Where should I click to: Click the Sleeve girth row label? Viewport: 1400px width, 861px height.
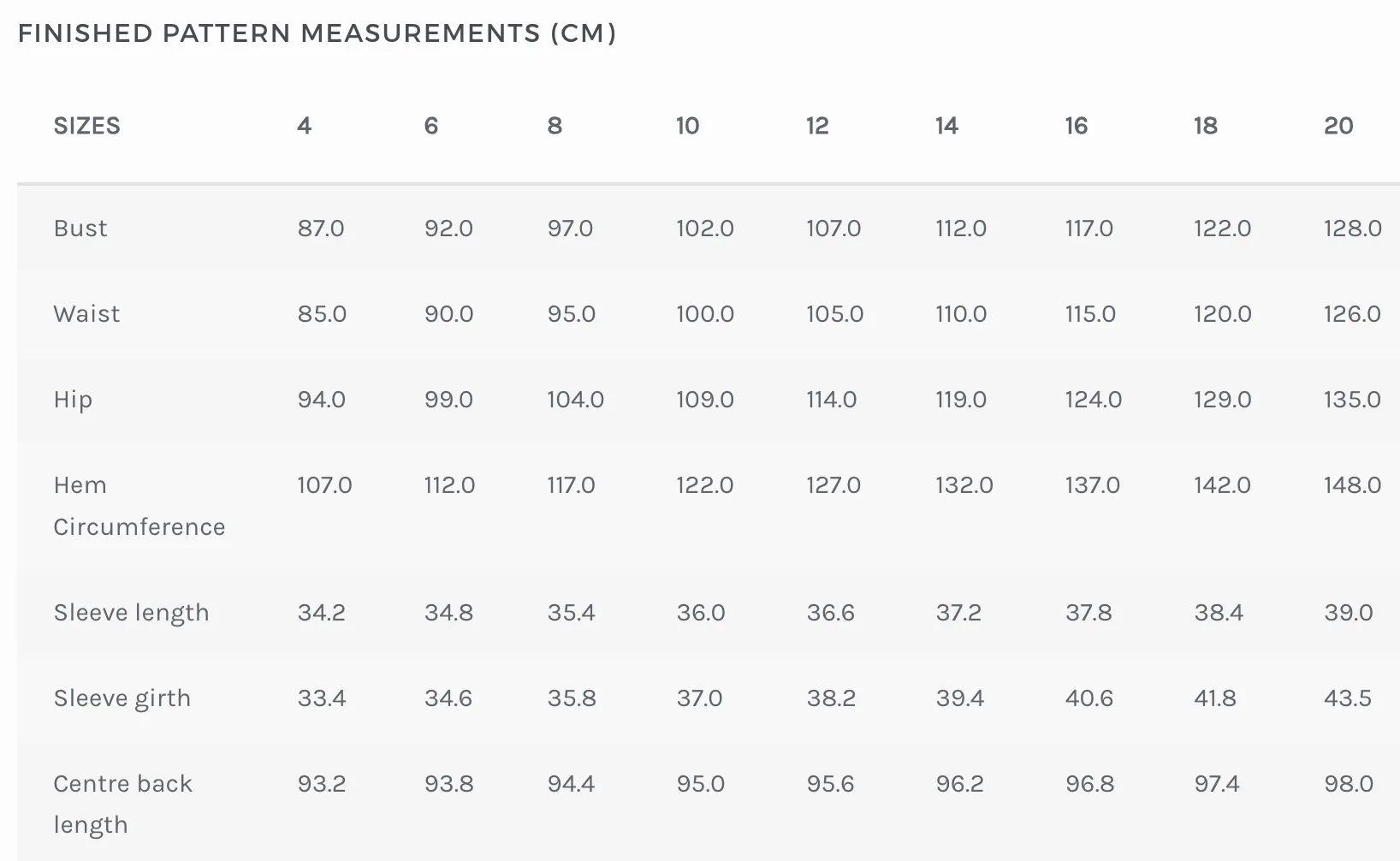[122, 698]
